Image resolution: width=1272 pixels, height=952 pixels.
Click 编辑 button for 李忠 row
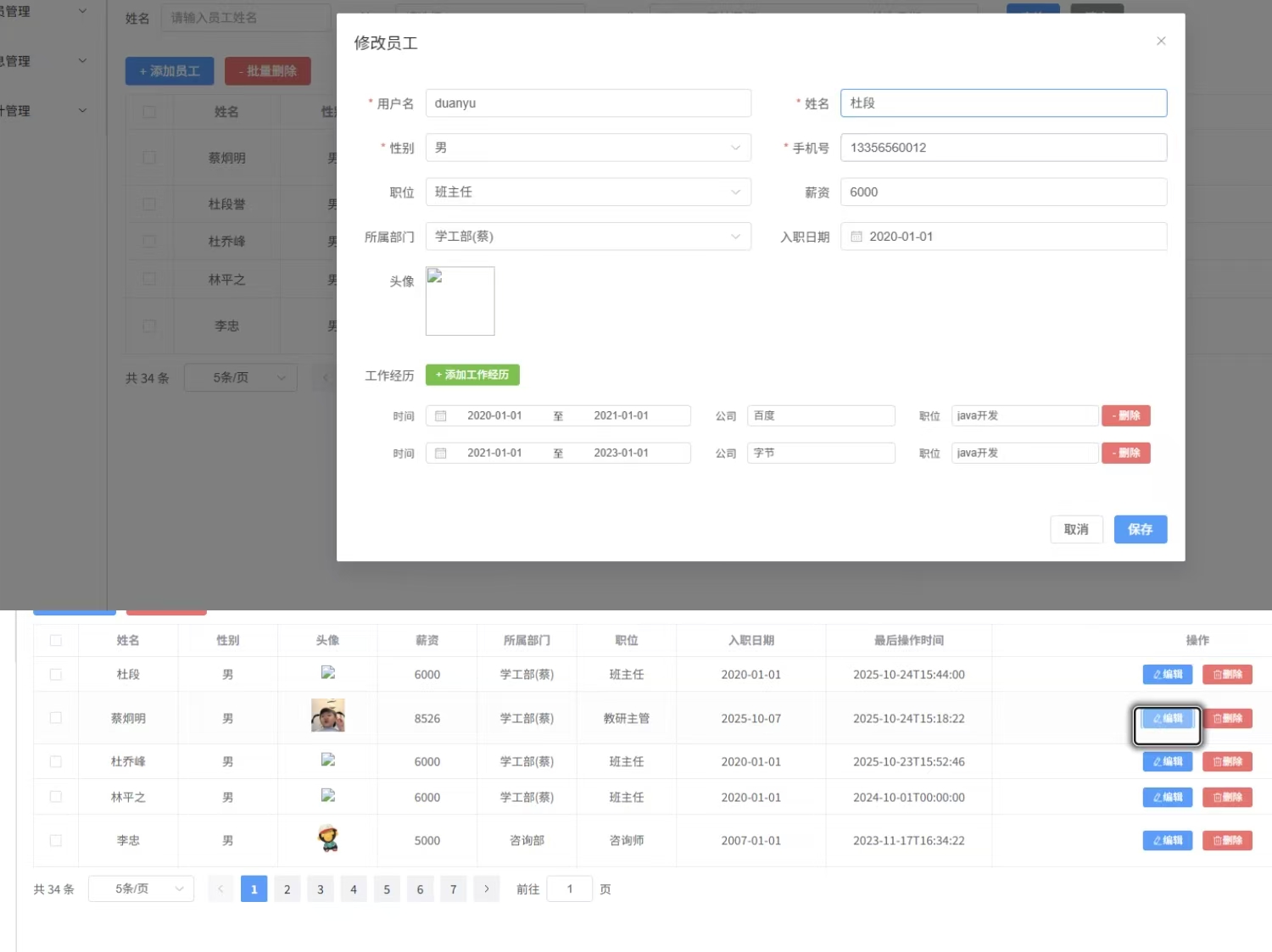point(1167,841)
